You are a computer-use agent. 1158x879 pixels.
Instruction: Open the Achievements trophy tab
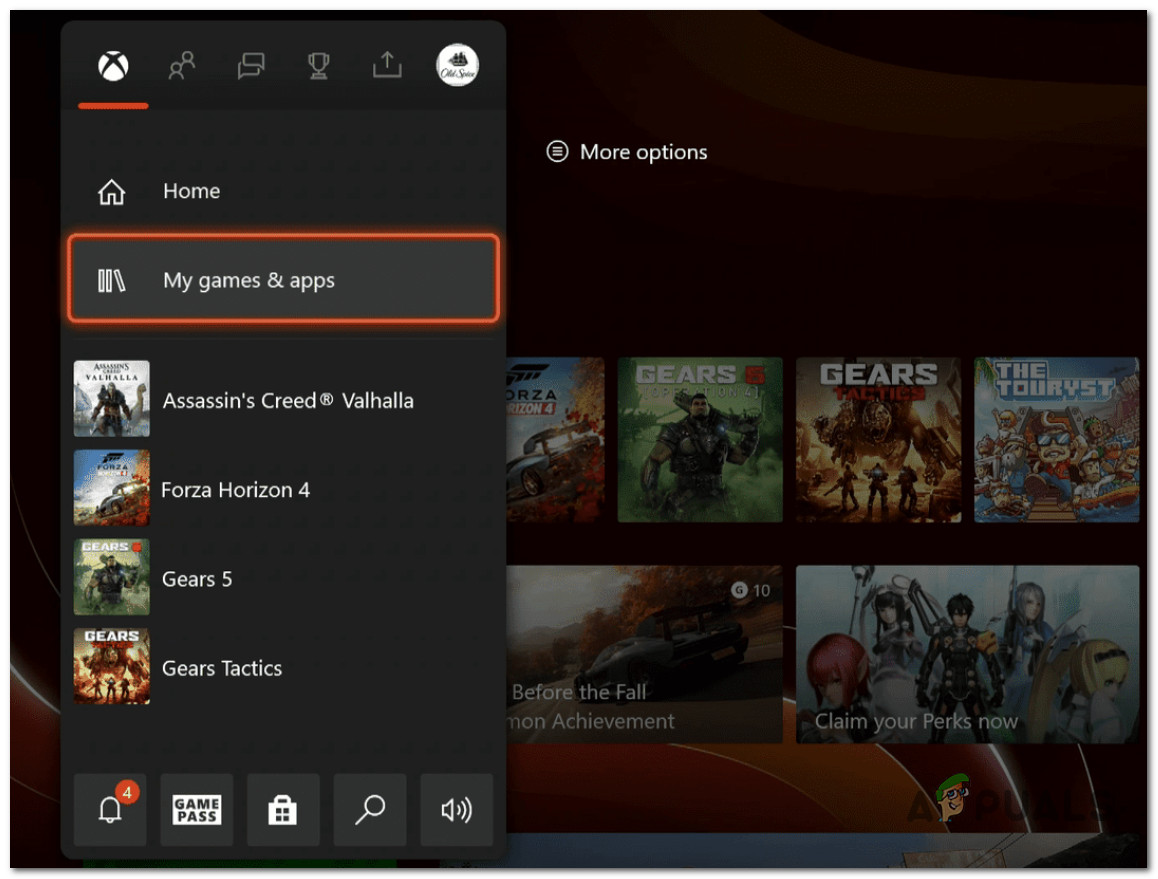point(318,66)
